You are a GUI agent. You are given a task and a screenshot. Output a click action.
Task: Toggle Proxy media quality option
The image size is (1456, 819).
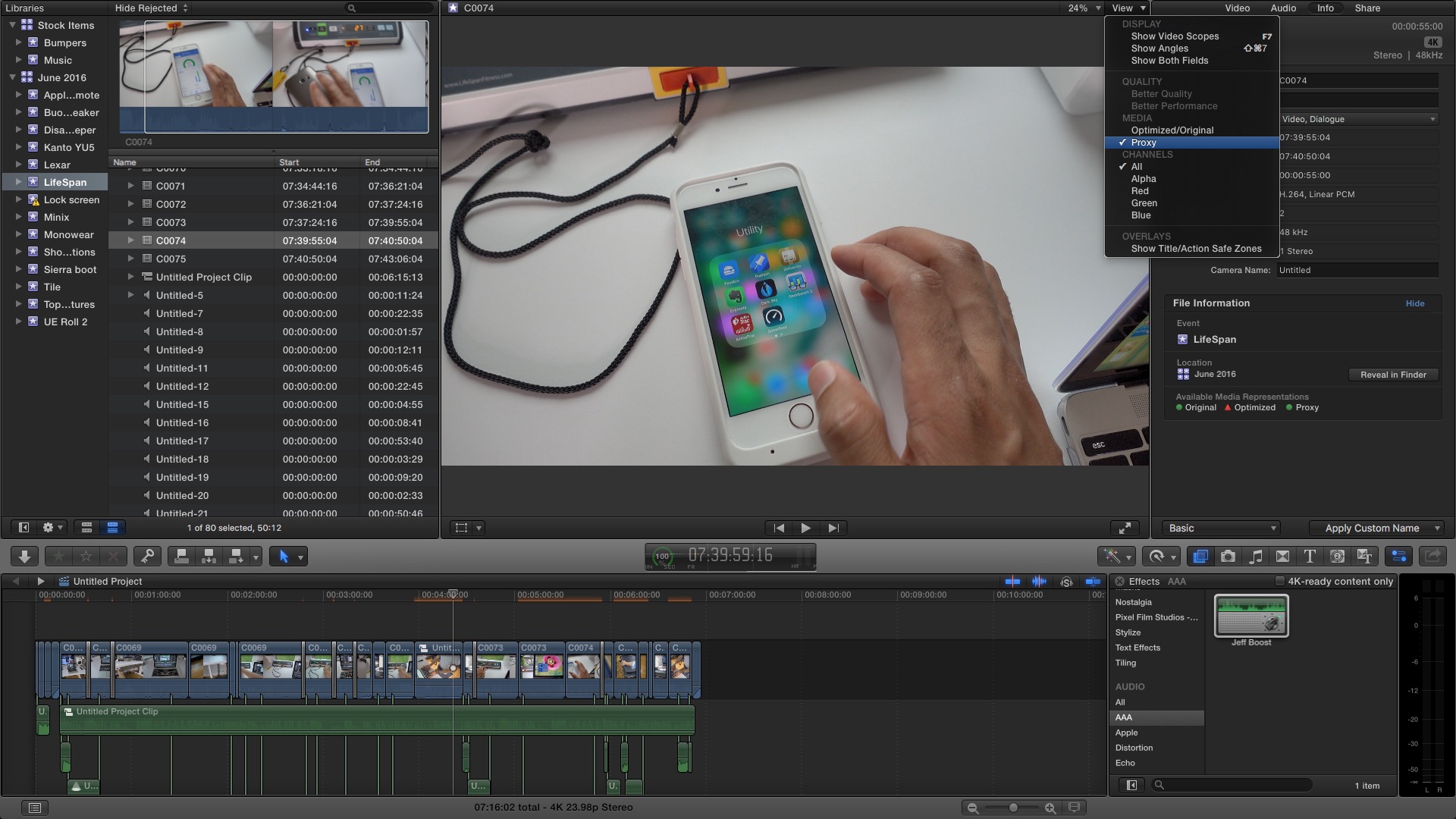tap(1143, 142)
